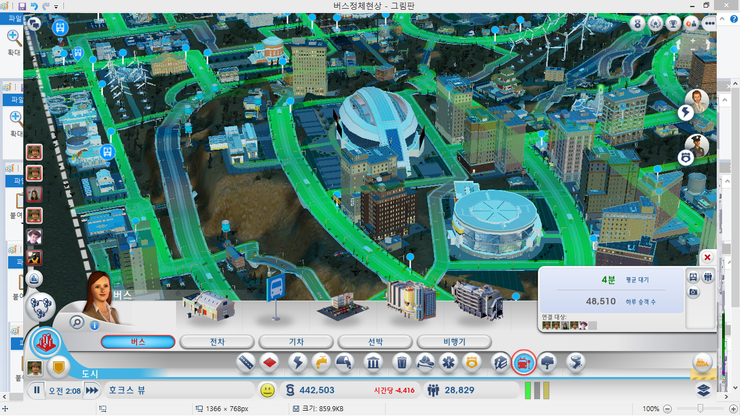This screenshot has width=740, height=416.
Task: Open the data layers stack icon
Action: point(703,390)
